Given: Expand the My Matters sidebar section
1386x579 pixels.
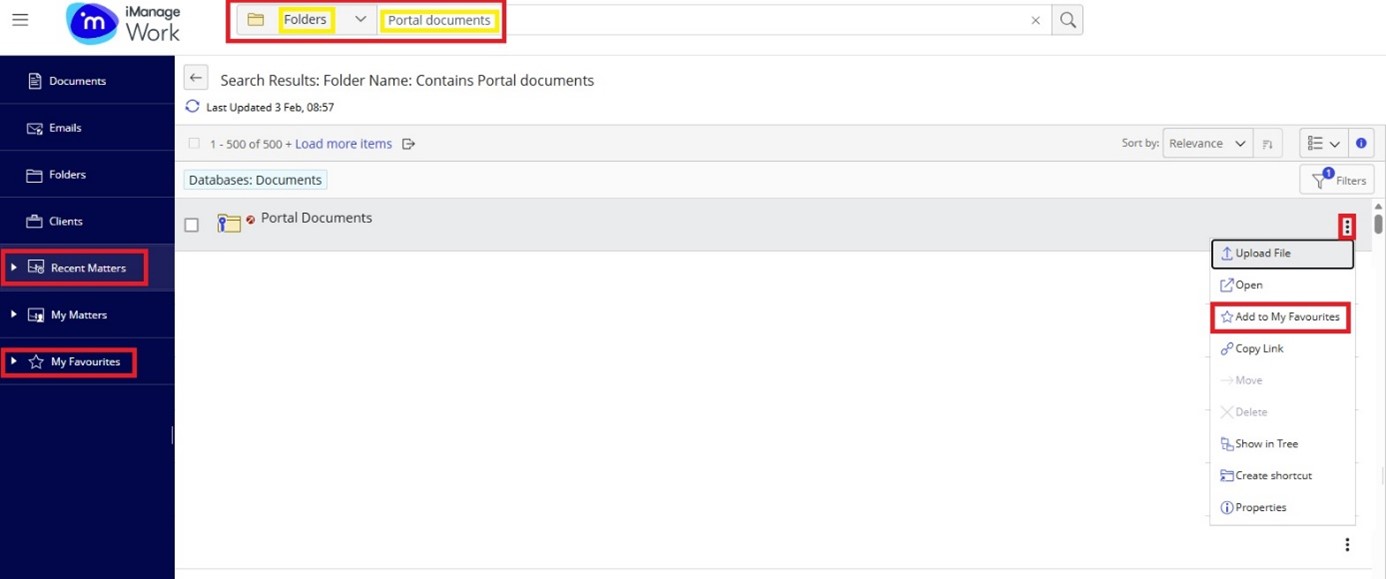Looking at the screenshot, I should point(14,314).
